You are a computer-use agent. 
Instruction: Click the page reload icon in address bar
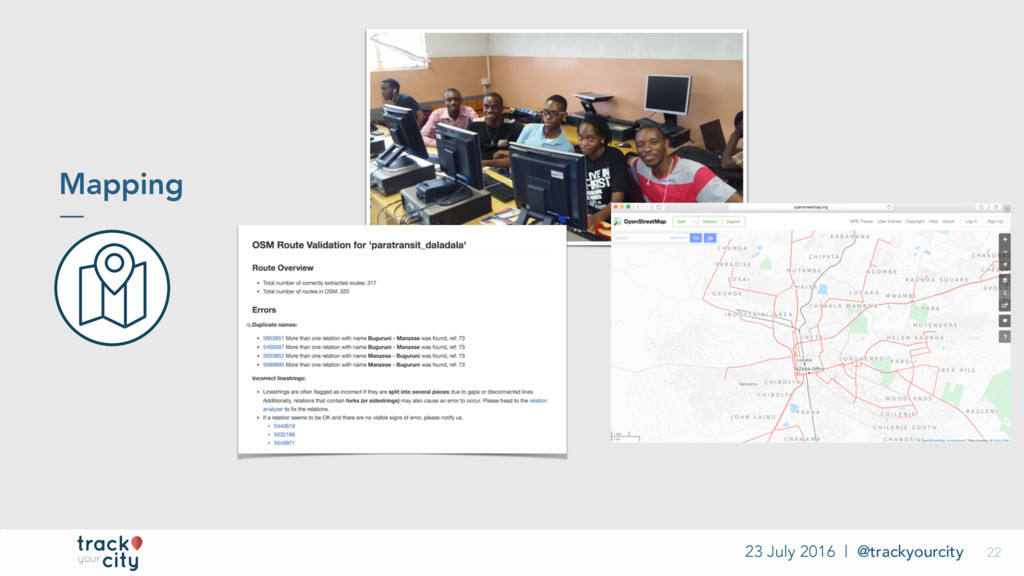(x=889, y=207)
